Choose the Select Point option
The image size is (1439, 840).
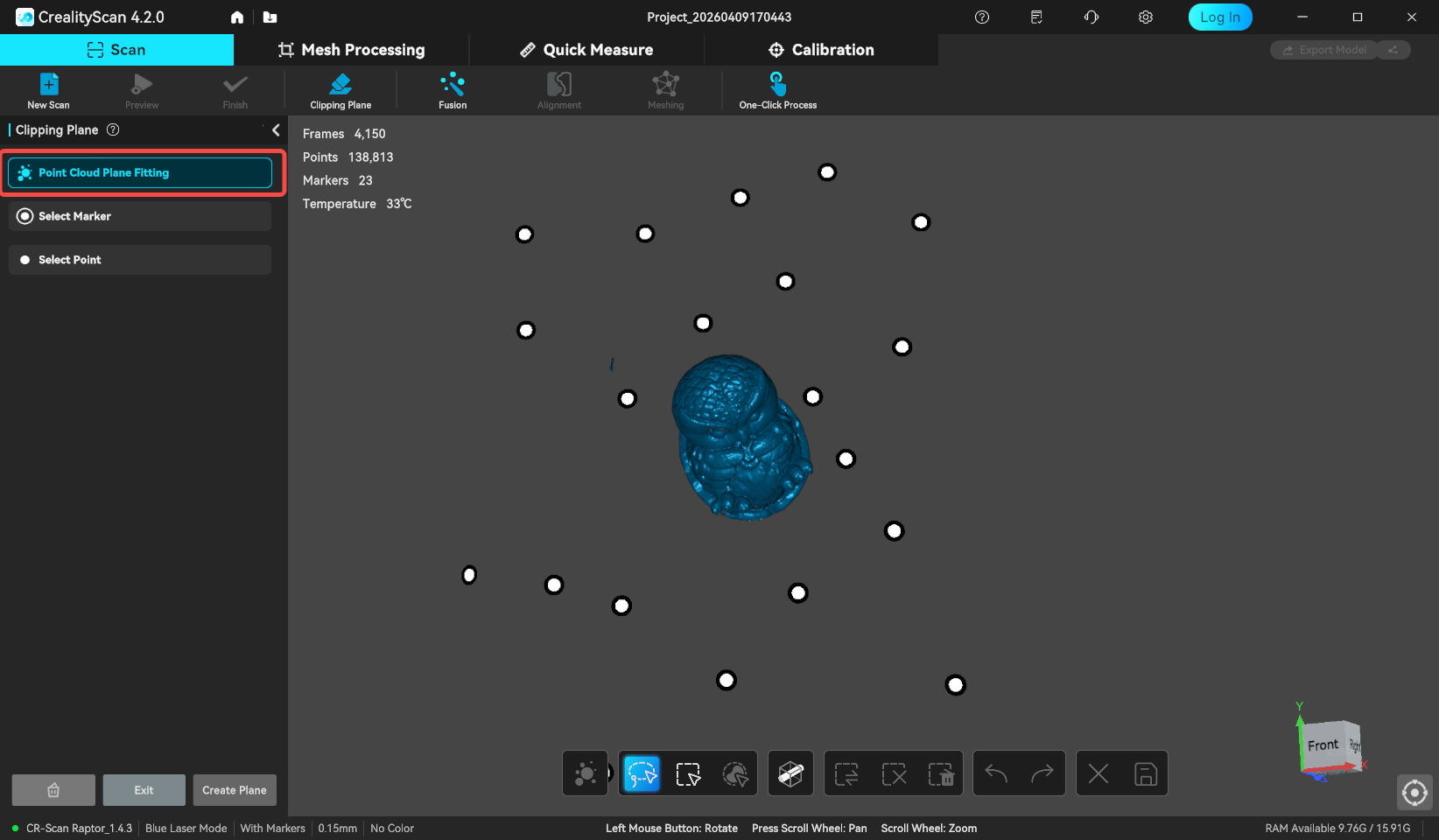coord(140,260)
